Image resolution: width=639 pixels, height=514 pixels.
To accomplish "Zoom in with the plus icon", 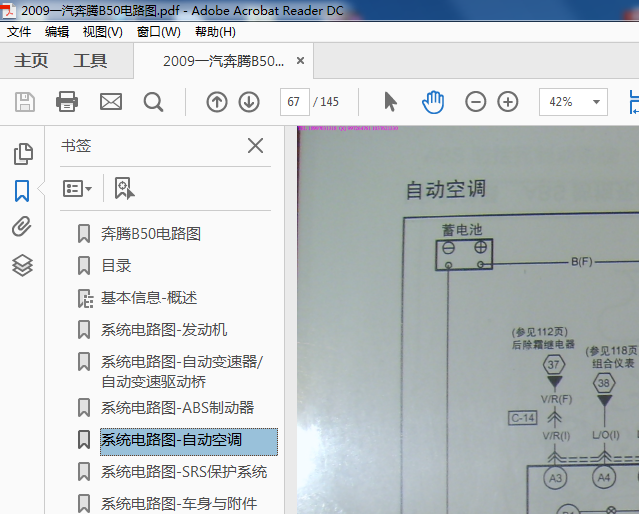I will (508, 102).
